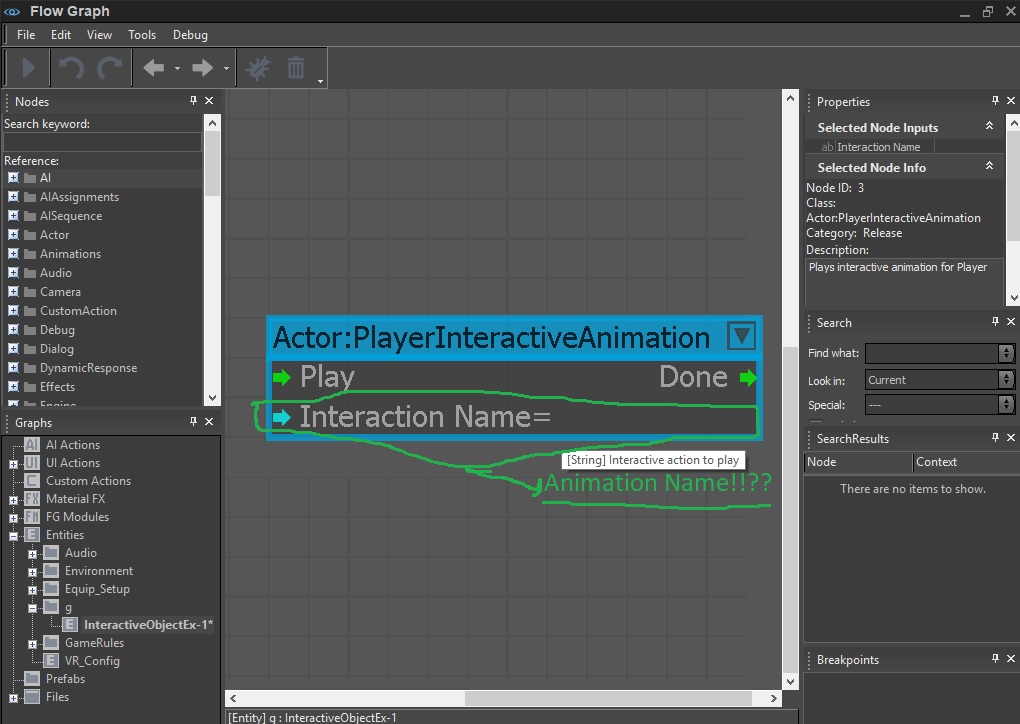This screenshot has height=724, width=1020.
Task: Click the Search keyword input field
Action: [x=102, y=142]
